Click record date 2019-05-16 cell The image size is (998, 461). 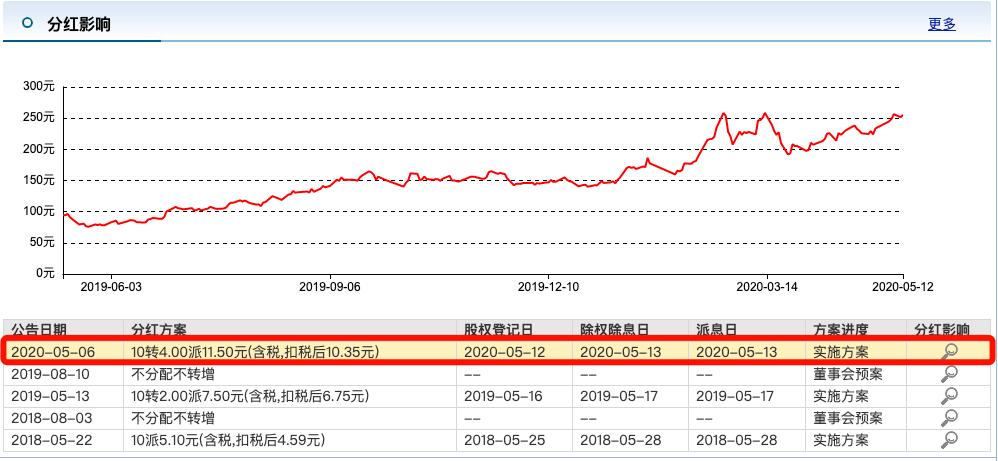tap(503, 396)
